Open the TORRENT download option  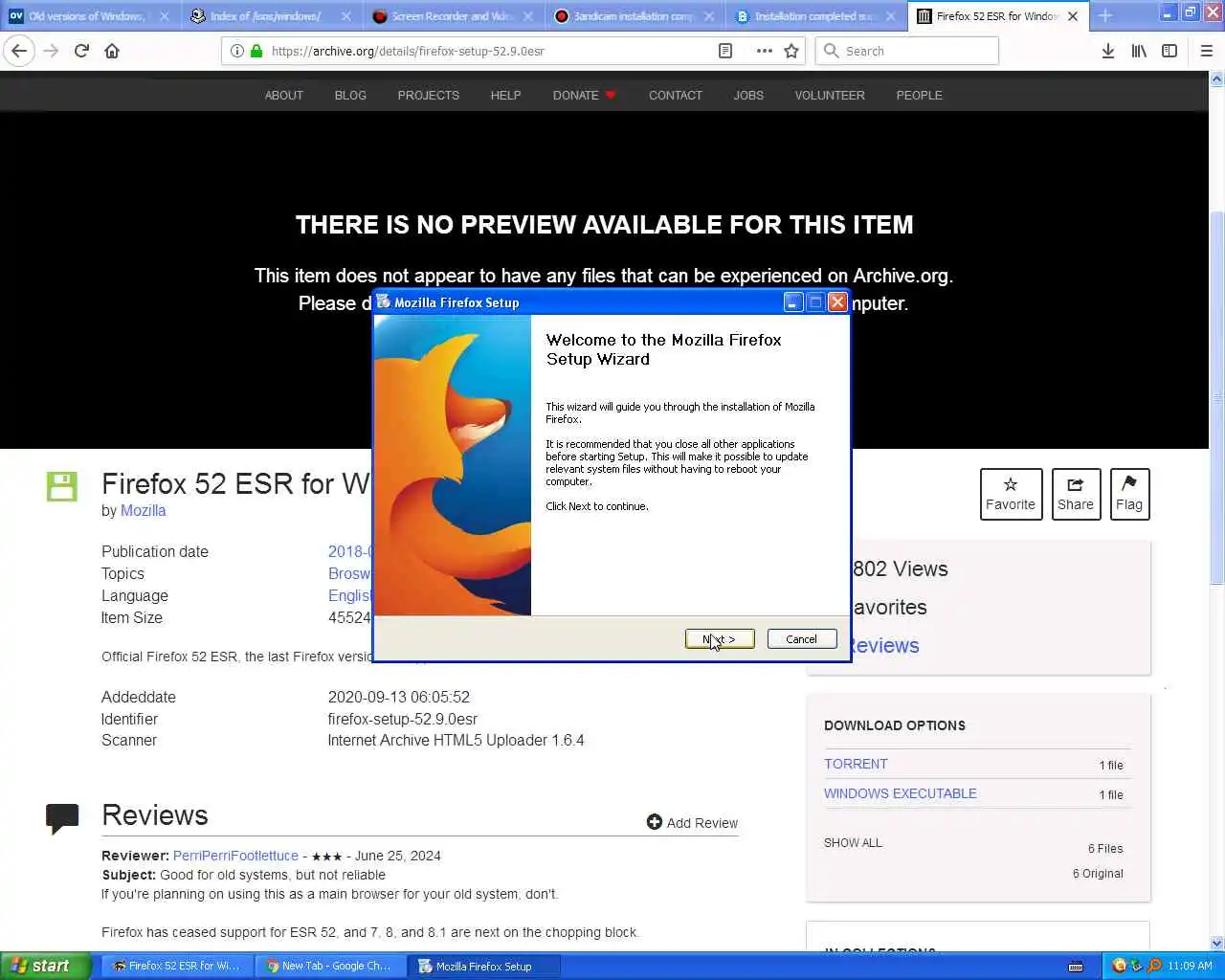(856, 764)
